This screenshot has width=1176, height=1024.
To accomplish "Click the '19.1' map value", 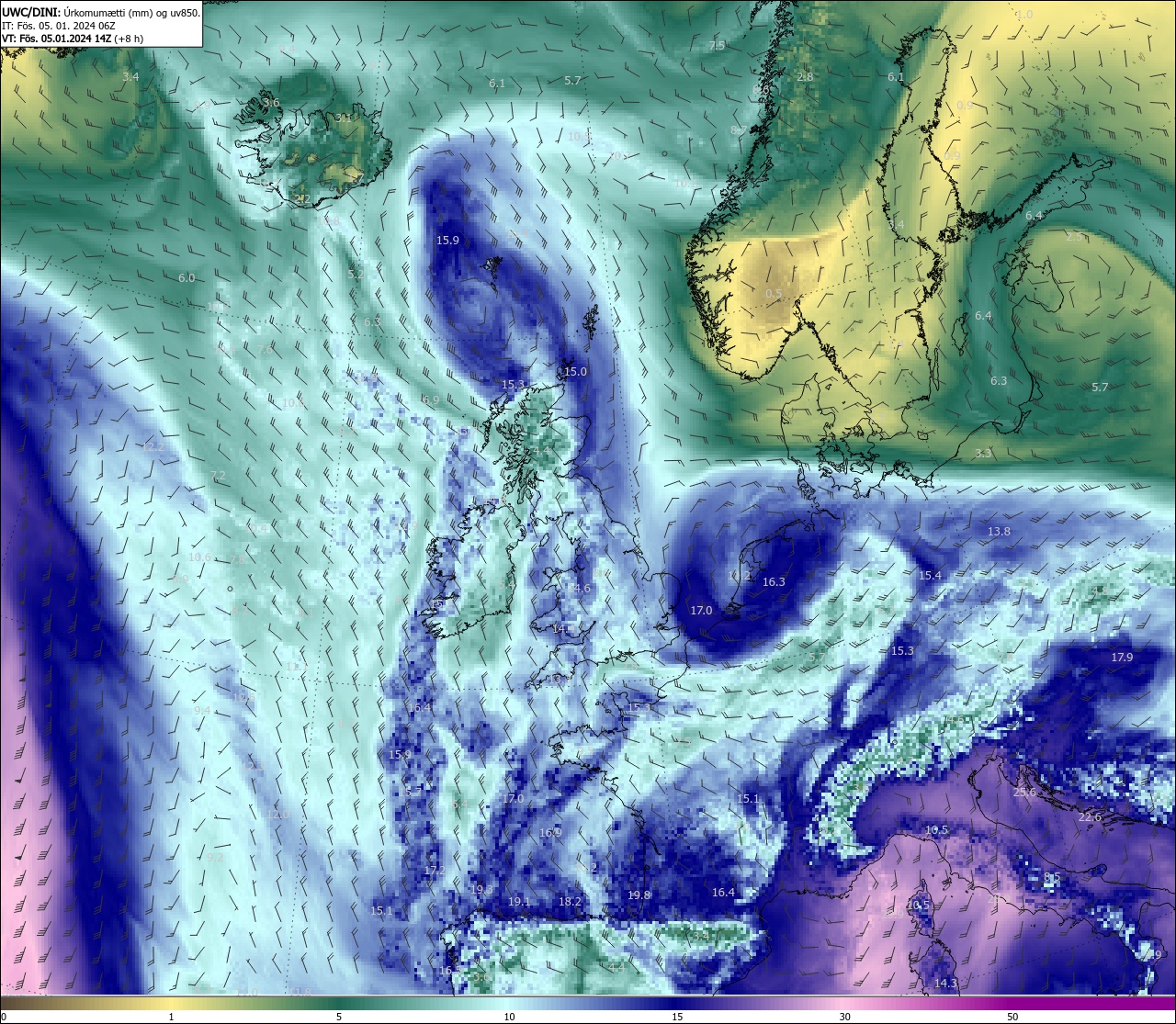I will tap(518, 902).
